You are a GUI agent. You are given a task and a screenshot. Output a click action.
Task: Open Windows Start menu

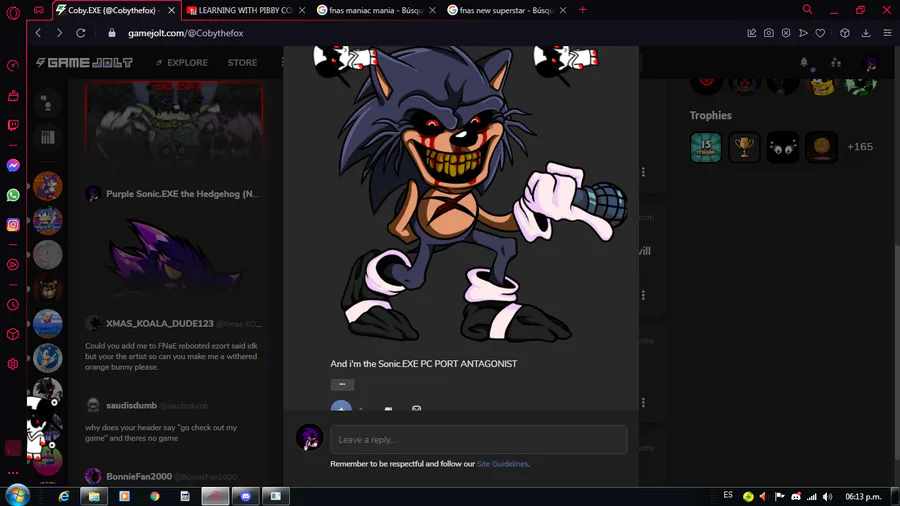(17, 496)
